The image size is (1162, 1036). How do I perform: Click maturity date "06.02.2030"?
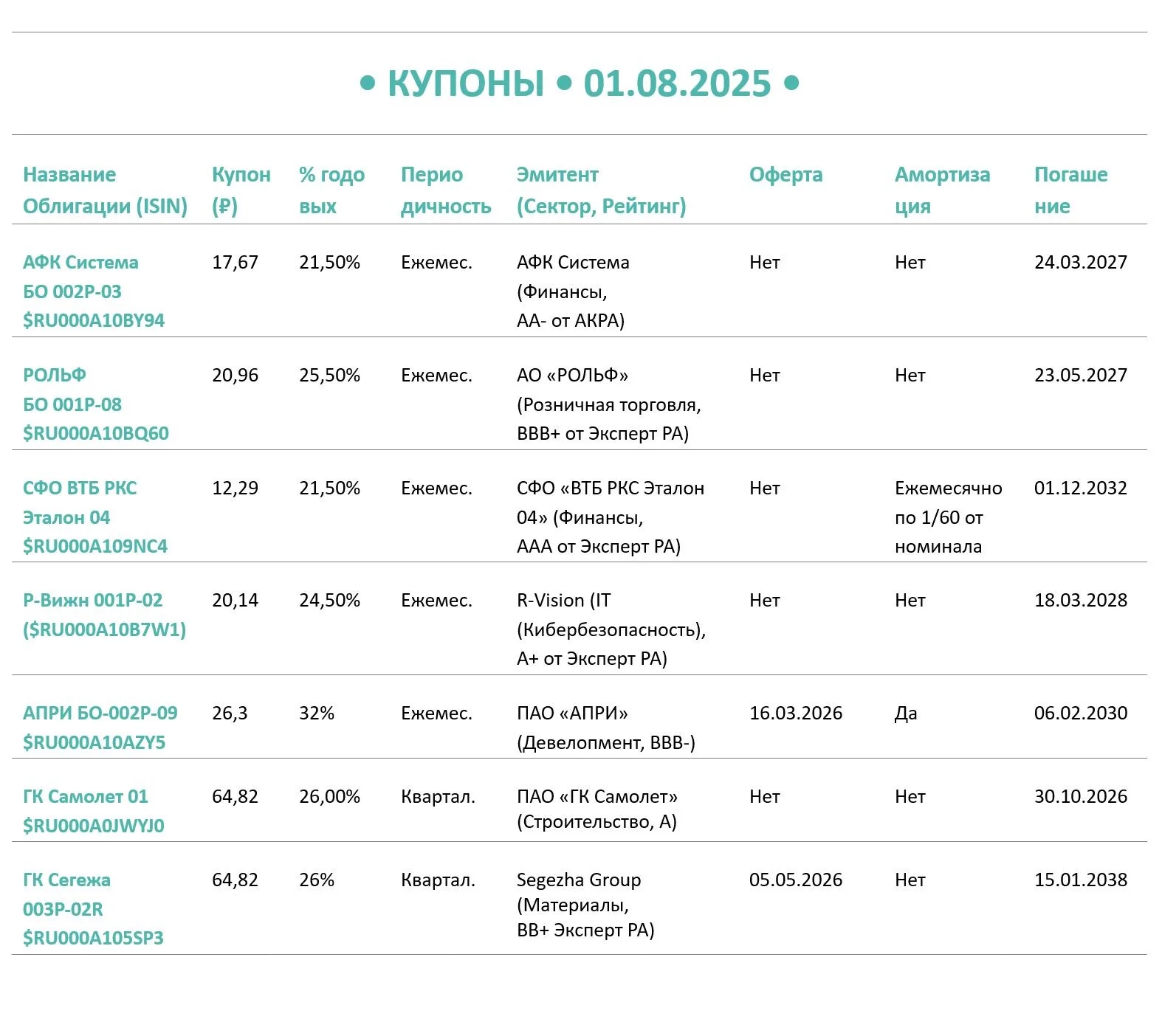[x=1081, y=714]
